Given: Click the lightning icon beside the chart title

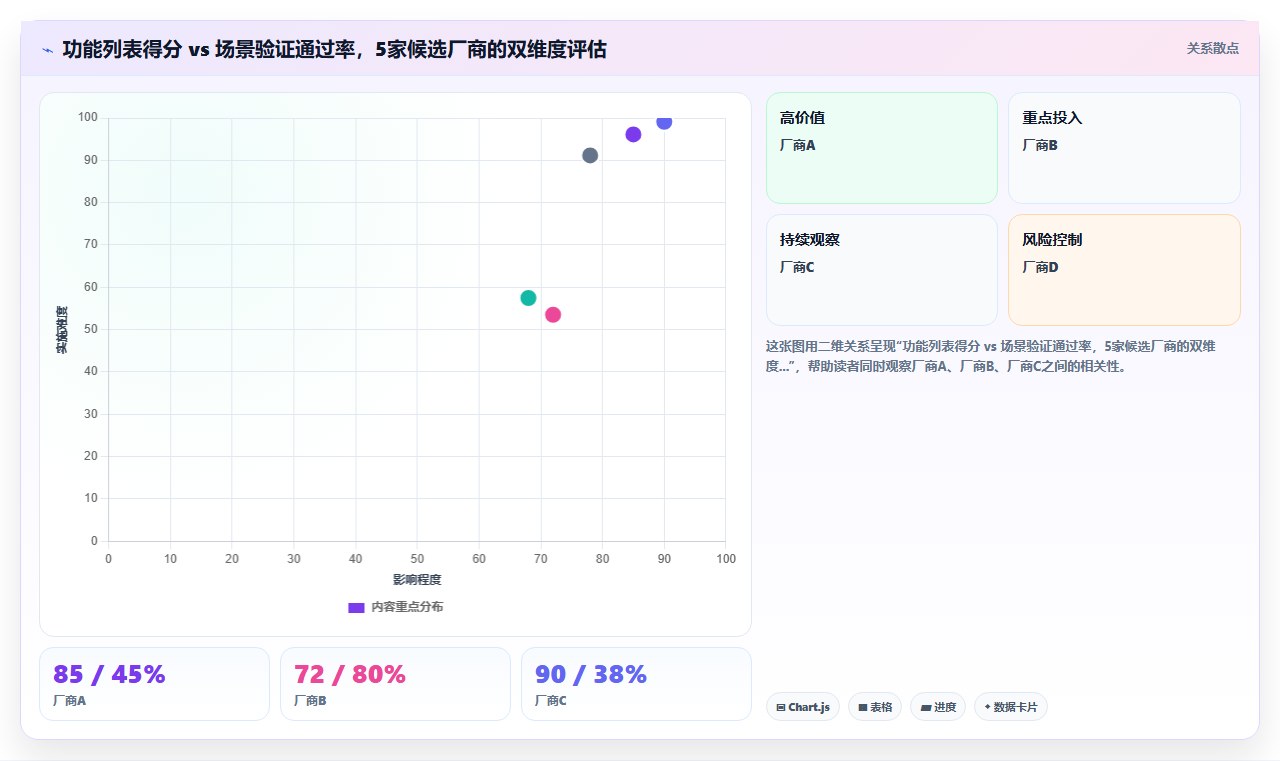Looking at the screenshot, I should click(48, 49).
